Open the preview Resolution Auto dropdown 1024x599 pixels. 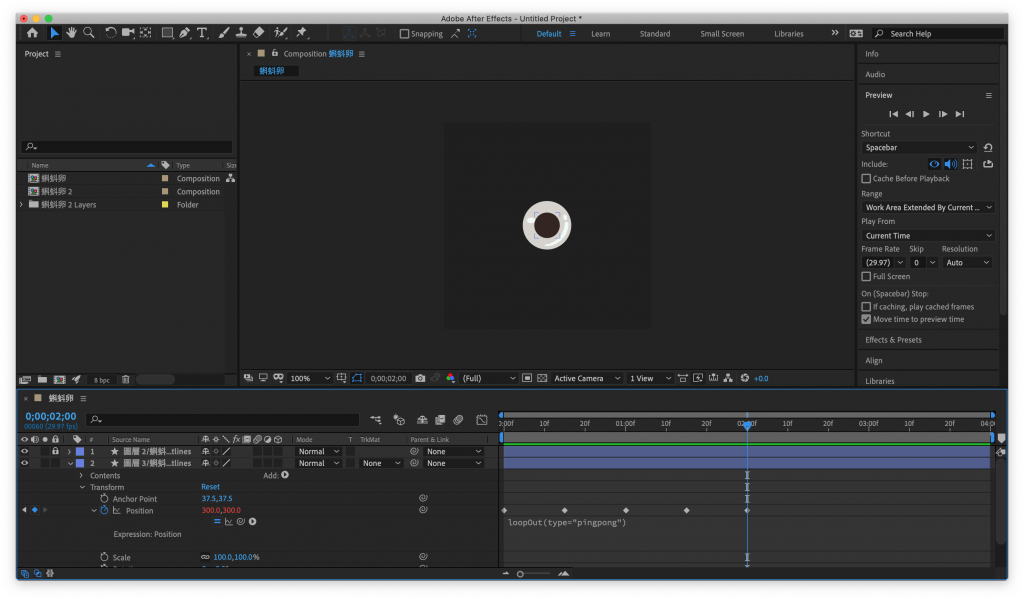[967, 263]
